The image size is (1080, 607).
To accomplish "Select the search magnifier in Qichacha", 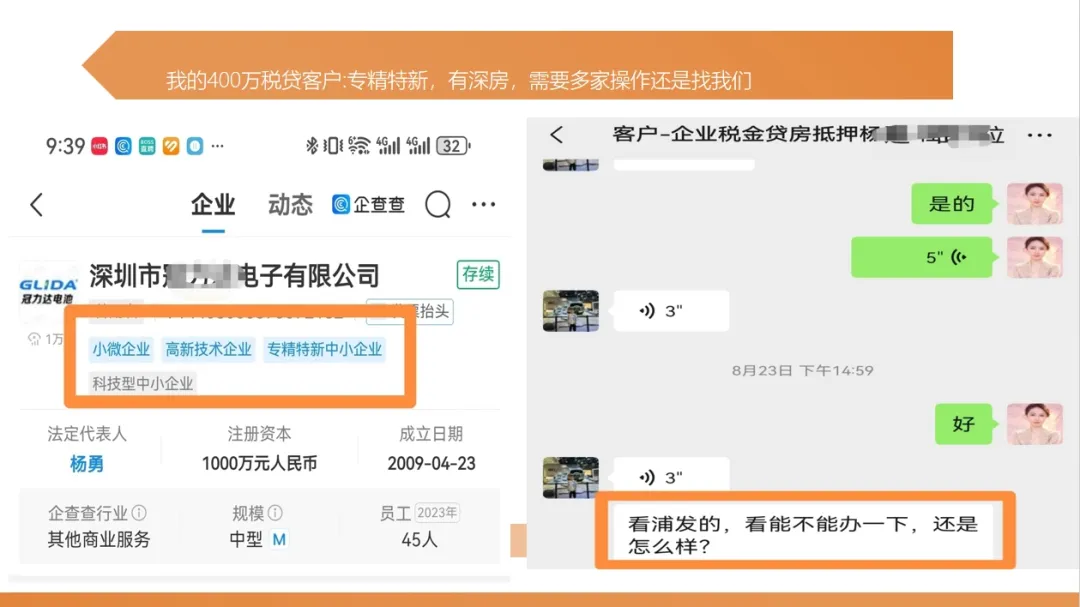I will tap(437, 204).
